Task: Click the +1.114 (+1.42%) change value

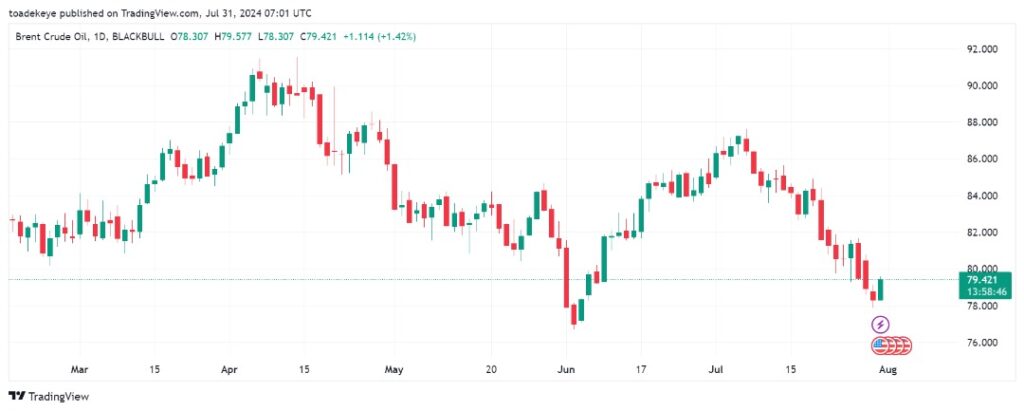Action: (x=379, y=36)
